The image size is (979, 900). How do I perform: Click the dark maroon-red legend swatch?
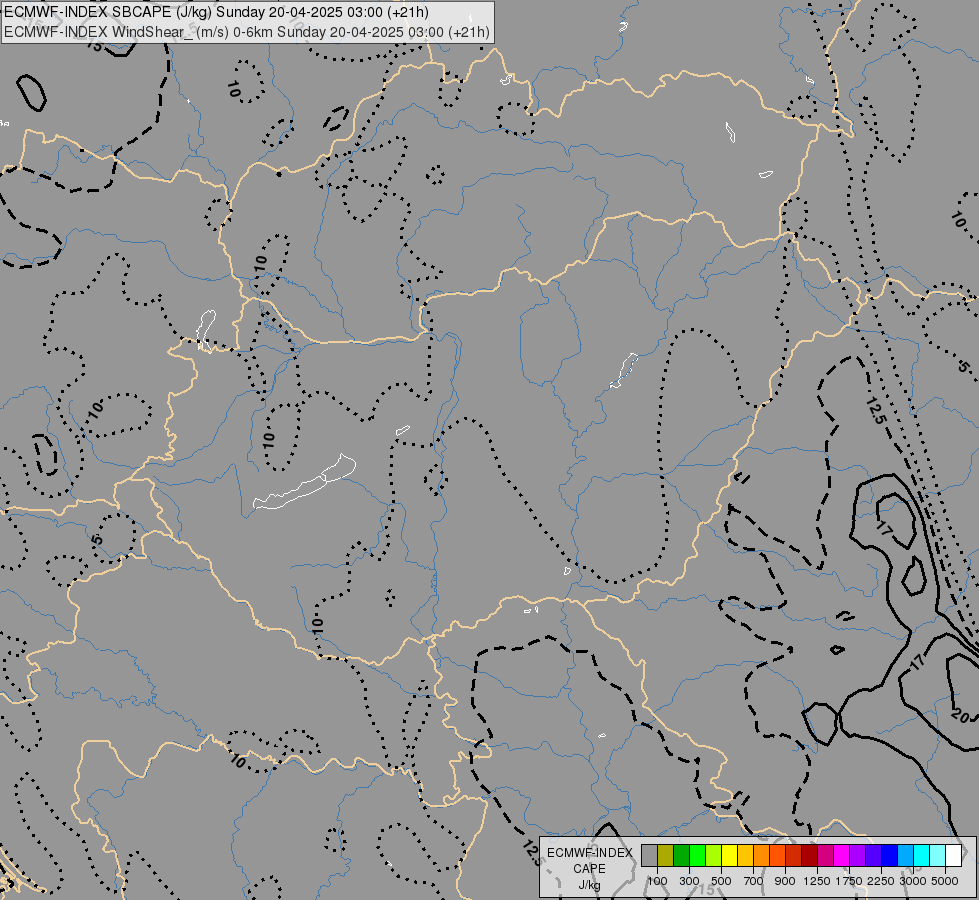pyautogui.click(x=809, y=856)
